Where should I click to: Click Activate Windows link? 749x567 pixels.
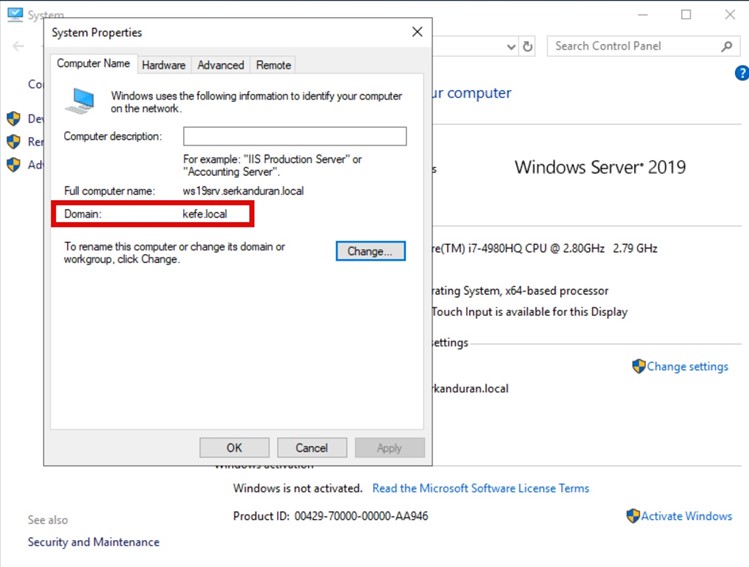(x=686, y=516)
